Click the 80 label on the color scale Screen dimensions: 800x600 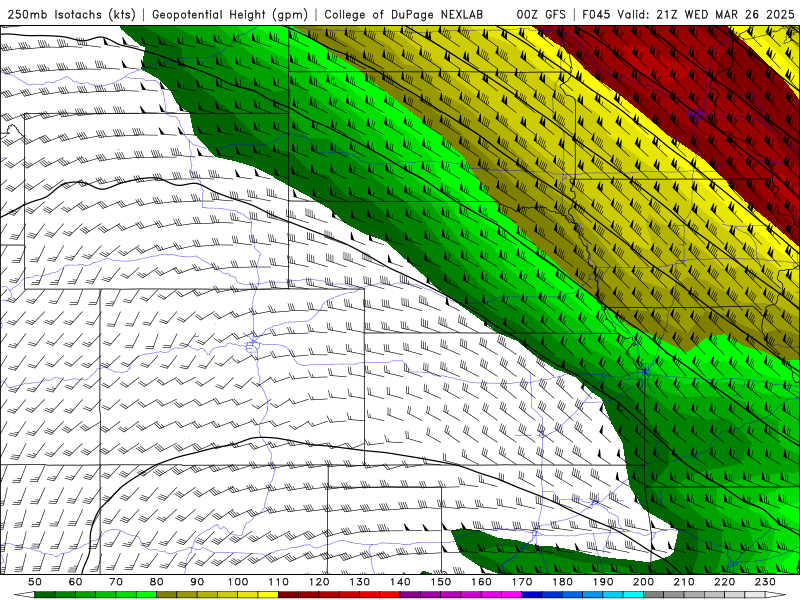(x=157, y=582)
